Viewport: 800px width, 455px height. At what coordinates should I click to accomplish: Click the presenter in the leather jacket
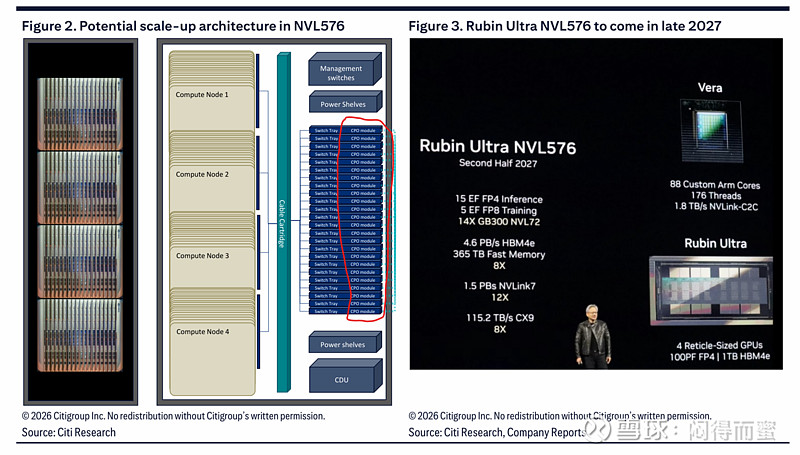point(592,336)
